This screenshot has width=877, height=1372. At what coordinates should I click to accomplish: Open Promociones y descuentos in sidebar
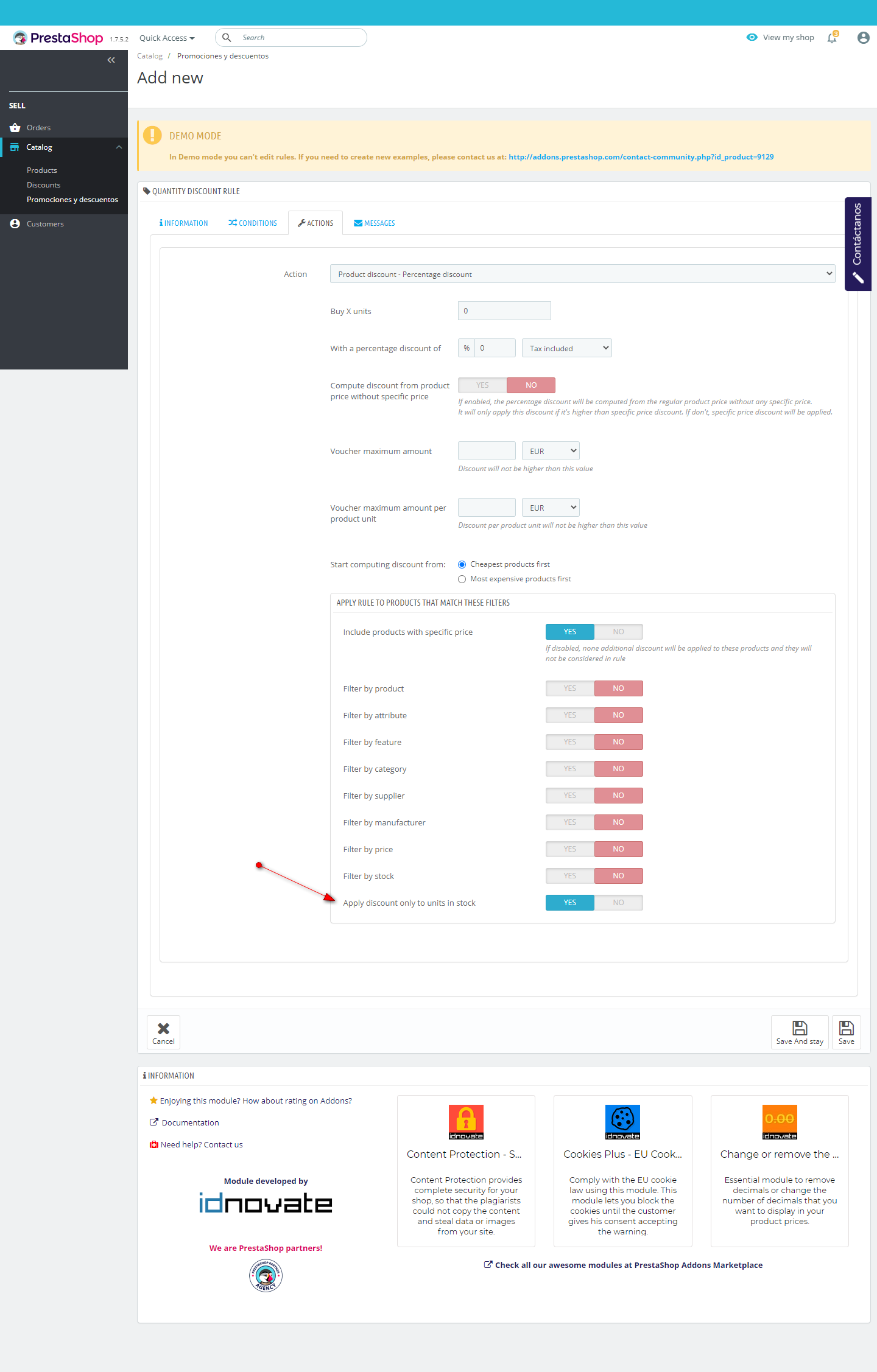click(72, 200)
